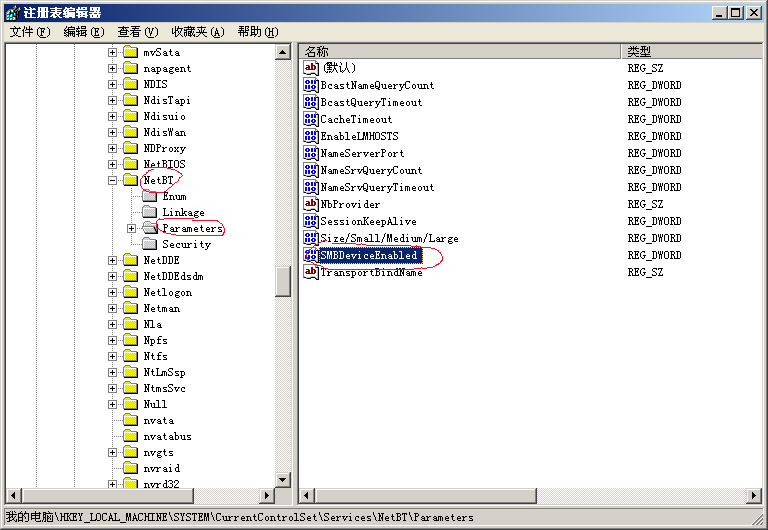Select the EnableLMHOSTS value name

(x=360, y=136)
